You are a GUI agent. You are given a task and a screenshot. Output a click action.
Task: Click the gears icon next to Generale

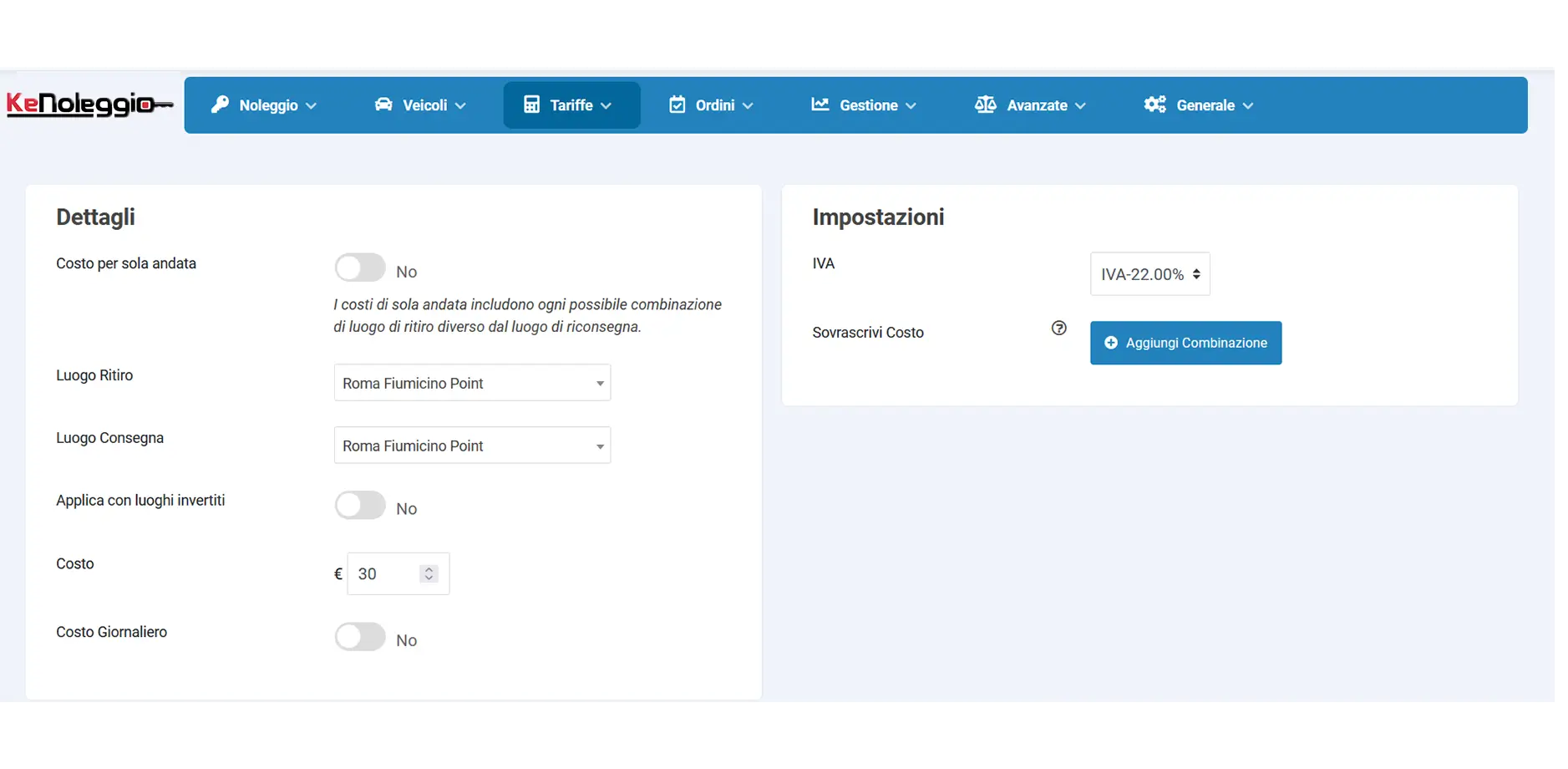[1155, 104]
